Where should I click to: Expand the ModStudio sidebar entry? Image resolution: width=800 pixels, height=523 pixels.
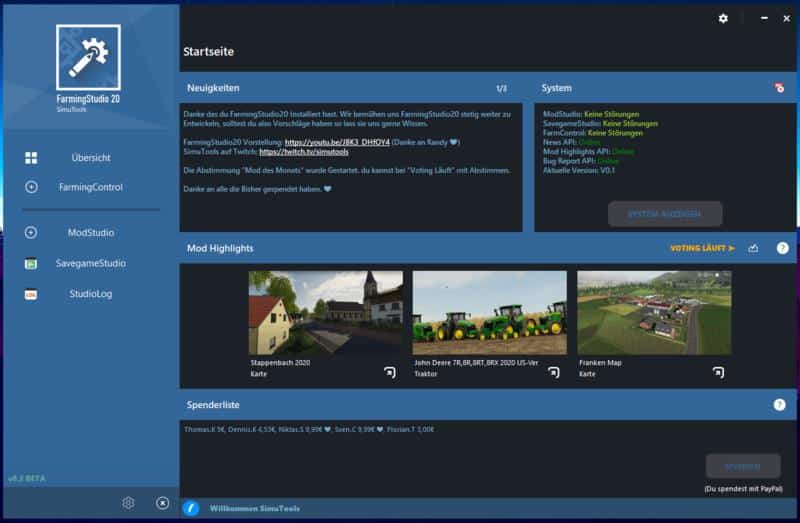(31, 233)
